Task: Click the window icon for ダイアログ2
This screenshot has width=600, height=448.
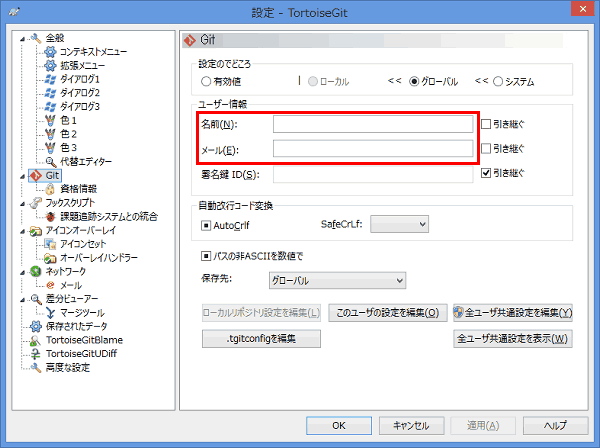Action: pos(50,93)
